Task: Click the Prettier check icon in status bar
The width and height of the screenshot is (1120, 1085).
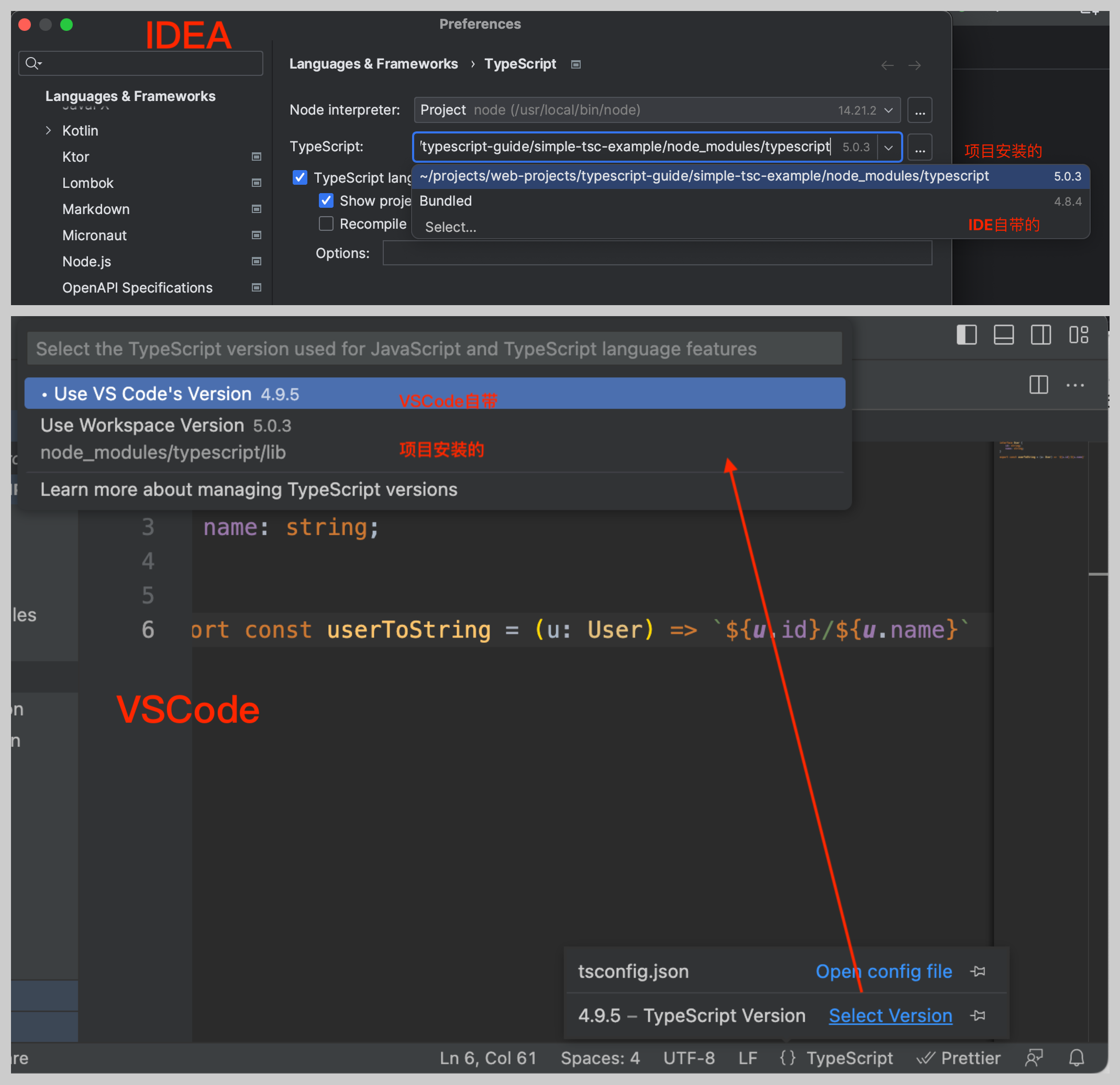Action: [x=926, y=1058]
